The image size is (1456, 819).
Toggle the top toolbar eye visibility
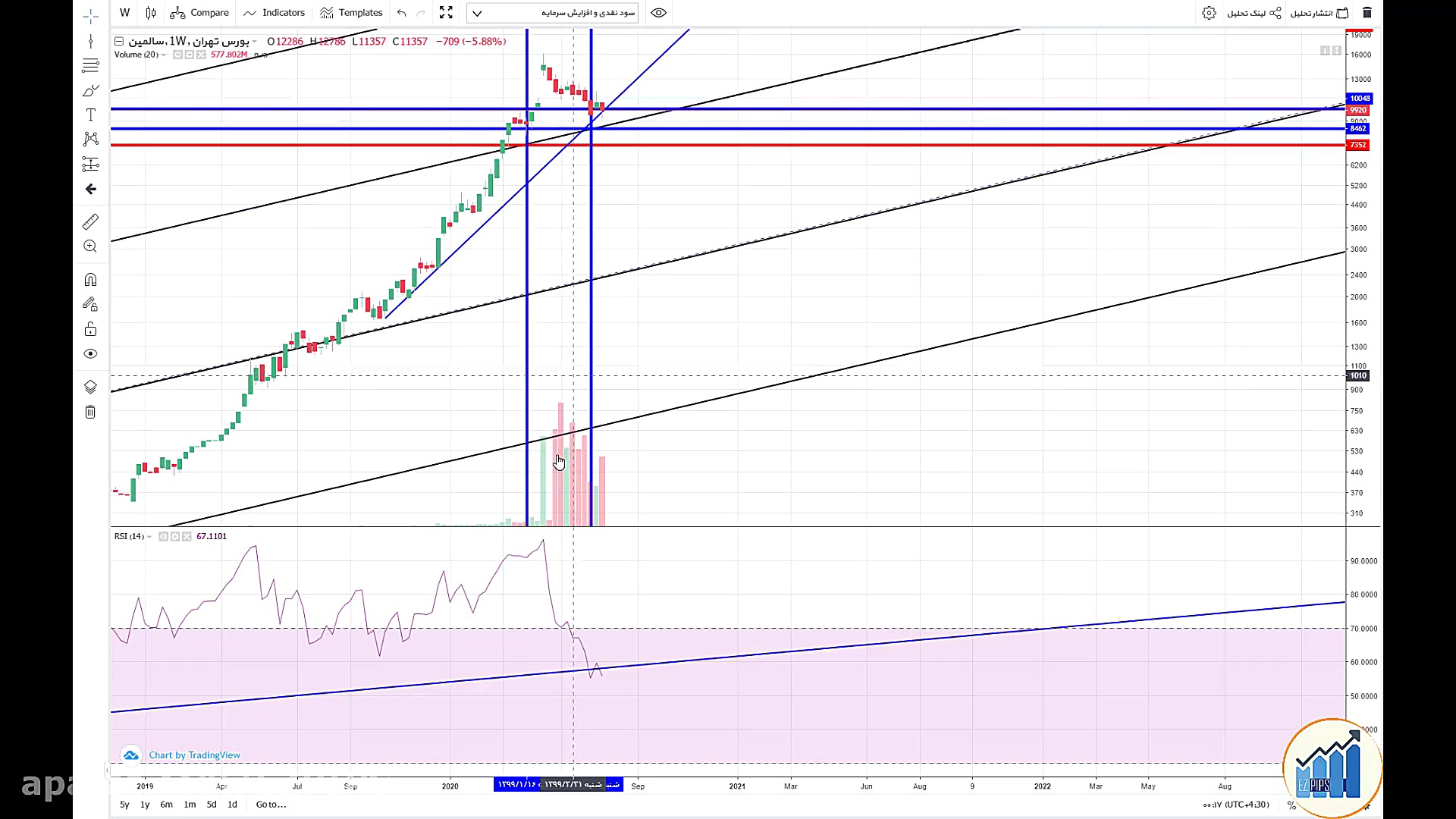658,13
